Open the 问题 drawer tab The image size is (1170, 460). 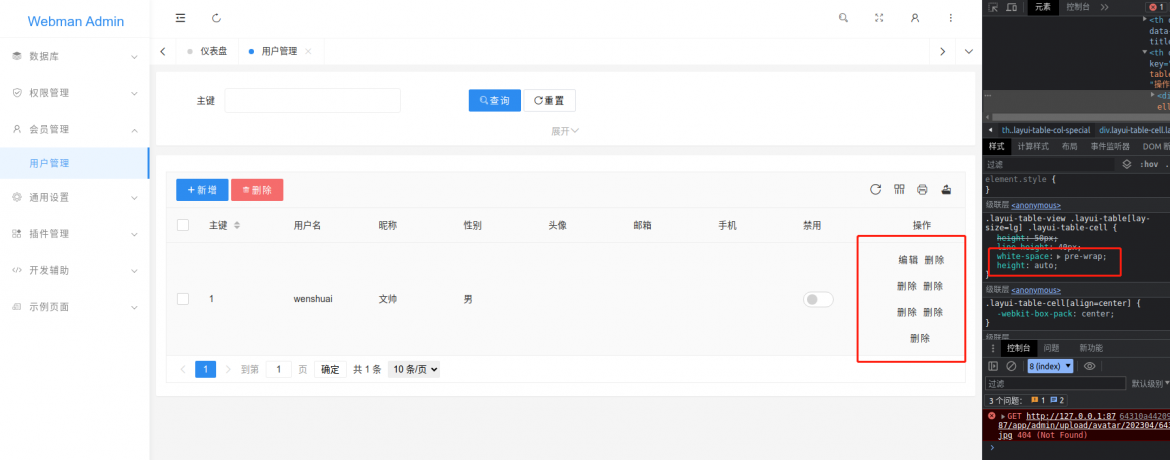(1051, 348)
